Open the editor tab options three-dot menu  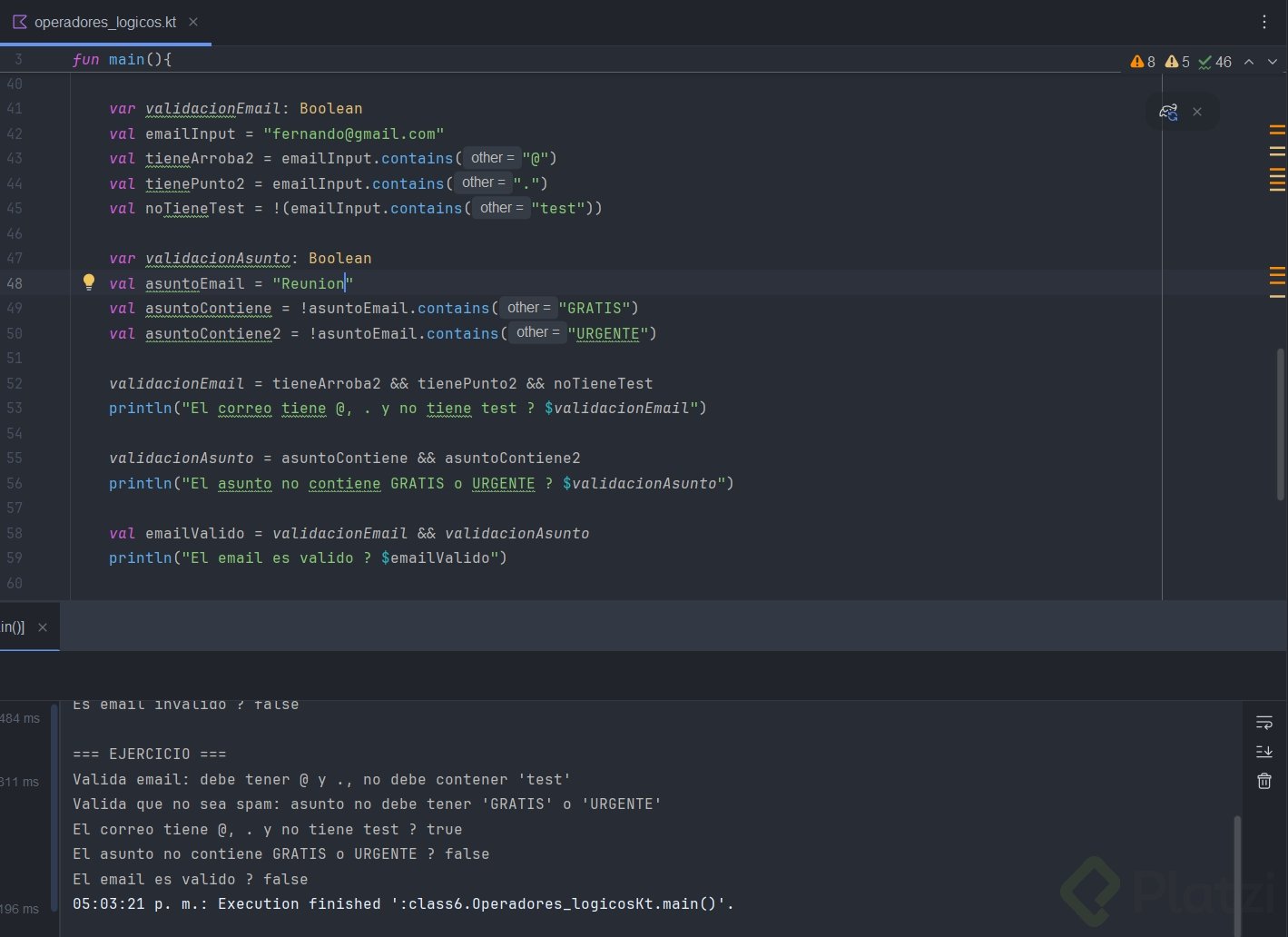coord(1264,22)
